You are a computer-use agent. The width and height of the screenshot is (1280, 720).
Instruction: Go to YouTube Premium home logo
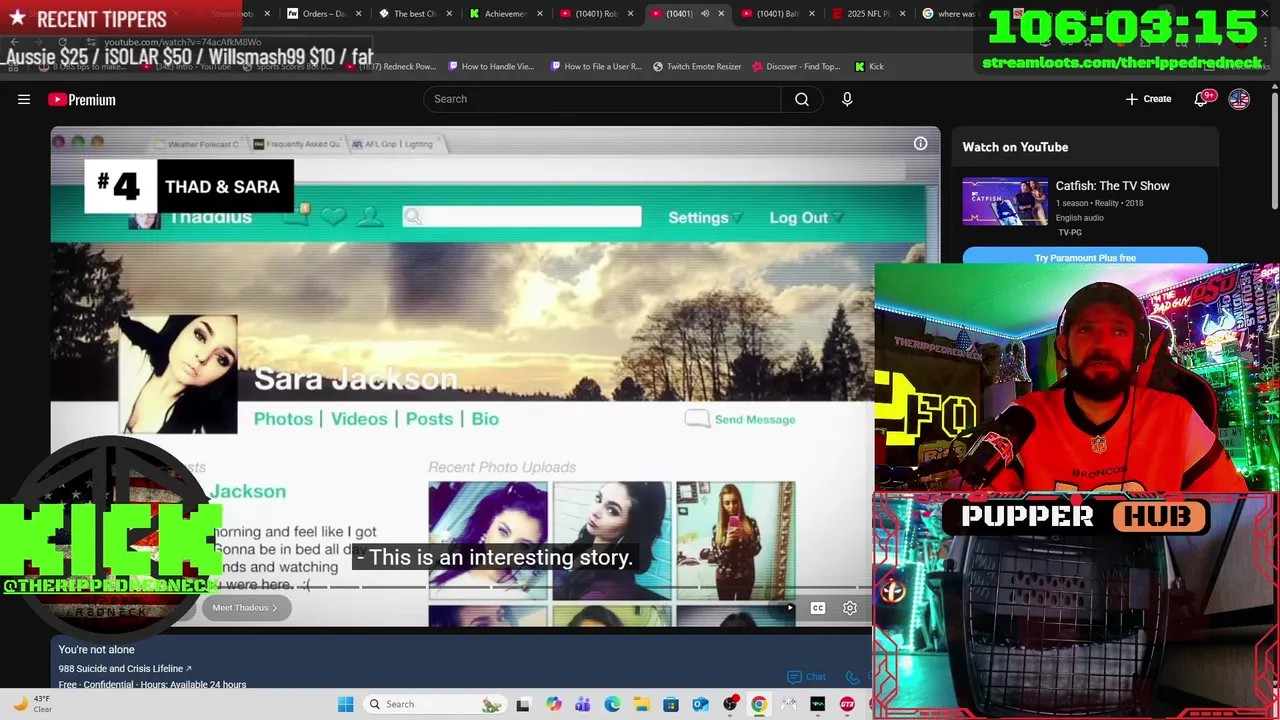click(x=82, y=99)
